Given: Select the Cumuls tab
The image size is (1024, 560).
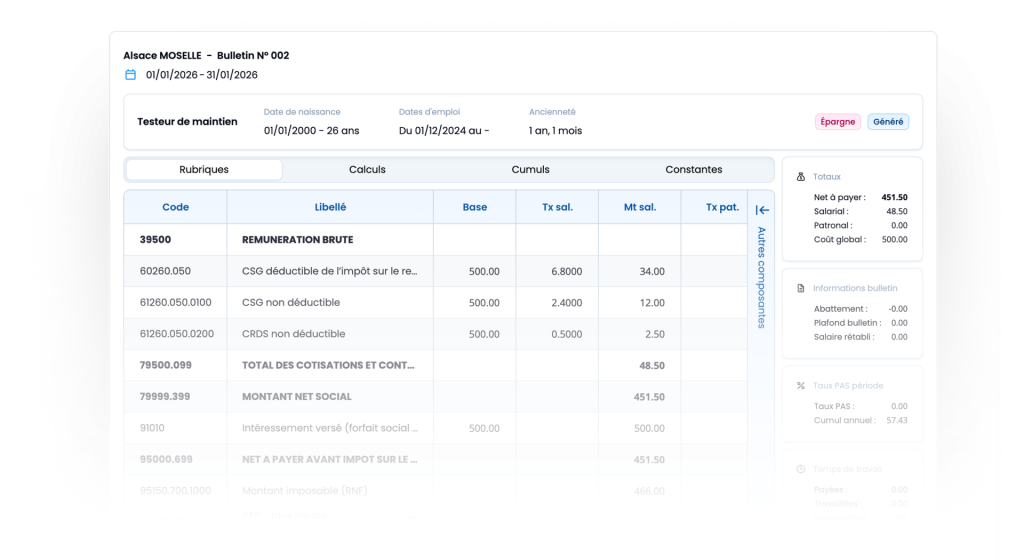Looking at the screenshot, I should pos(530,170).
